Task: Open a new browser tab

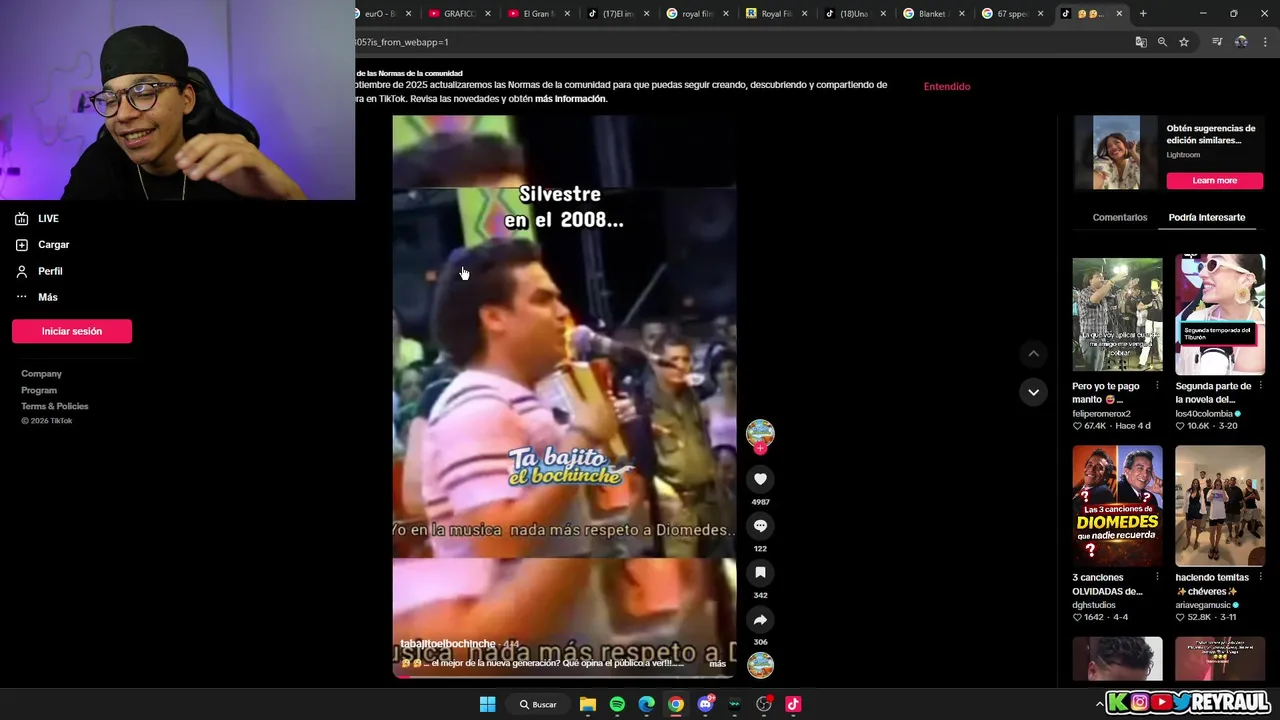Action: [x=1143, y=14]
